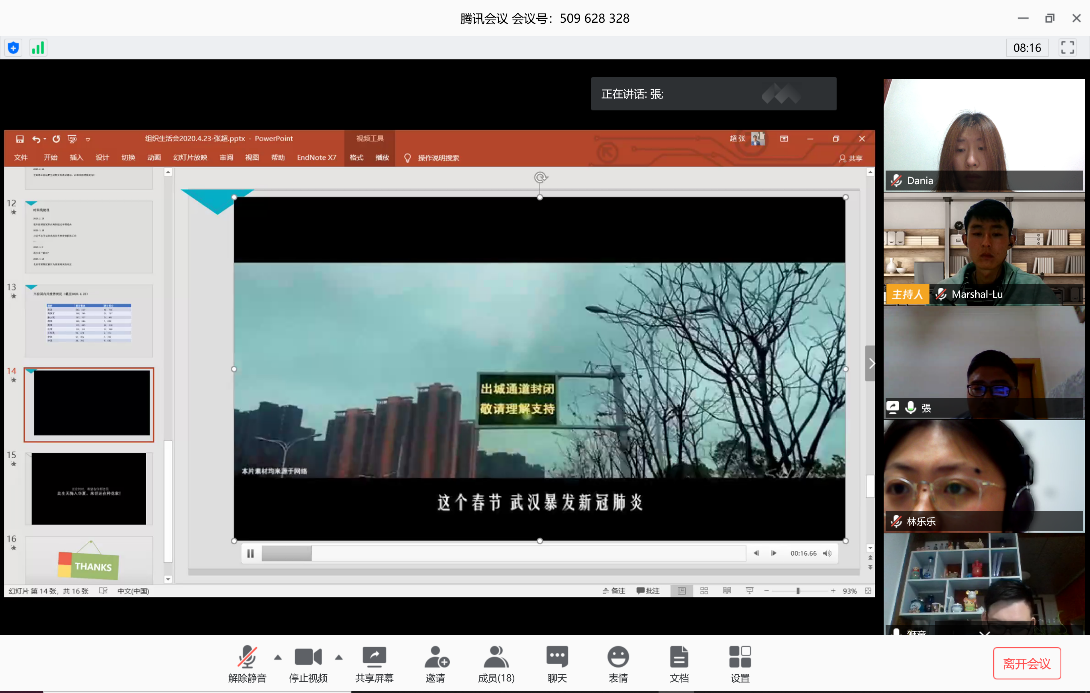Click the red Leave Meeting button
This screenshot has width=1090, height=693.
[1026, 663]
